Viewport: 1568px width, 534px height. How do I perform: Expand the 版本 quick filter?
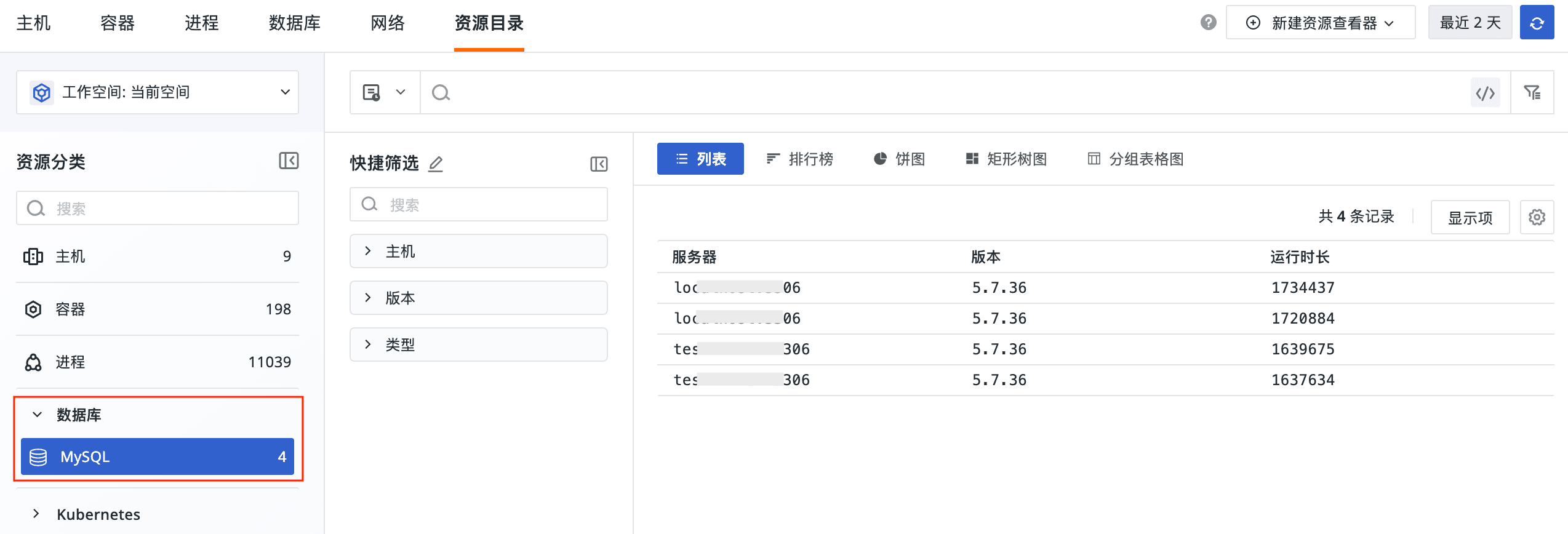478,298
